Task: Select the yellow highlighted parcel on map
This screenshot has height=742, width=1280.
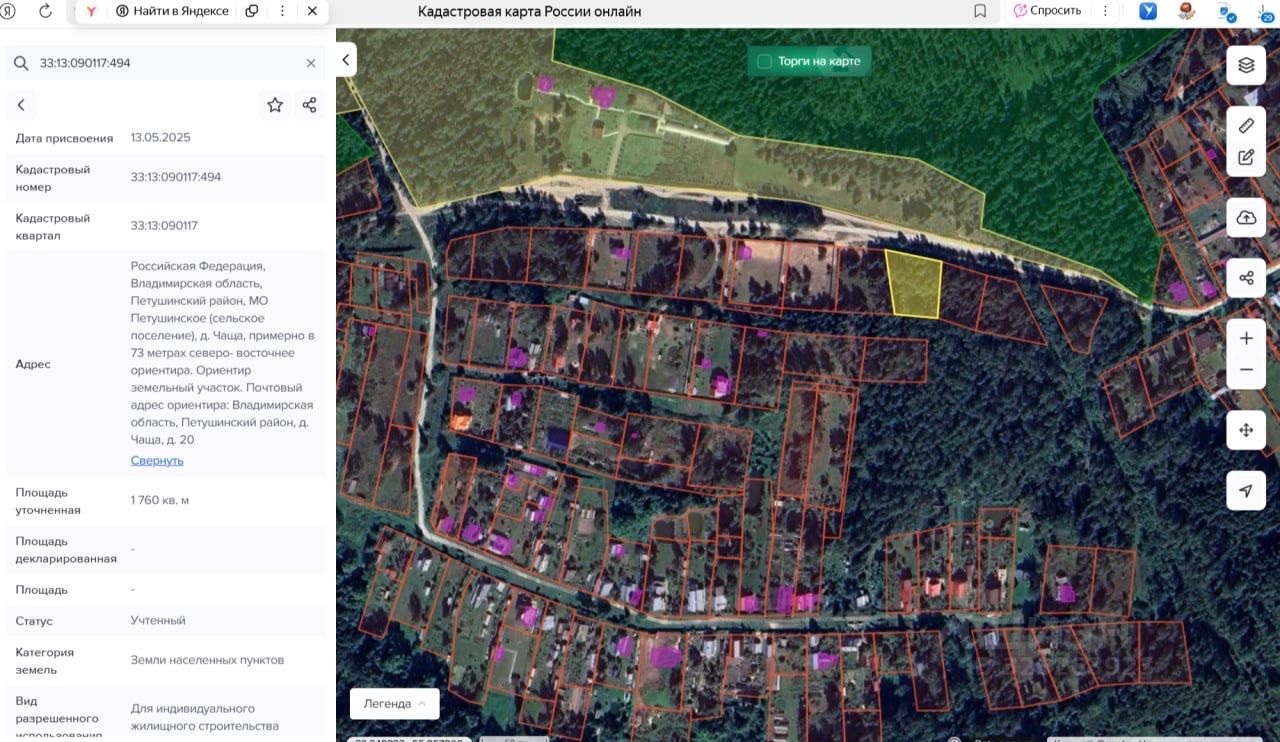Action: tap(914, 284)
